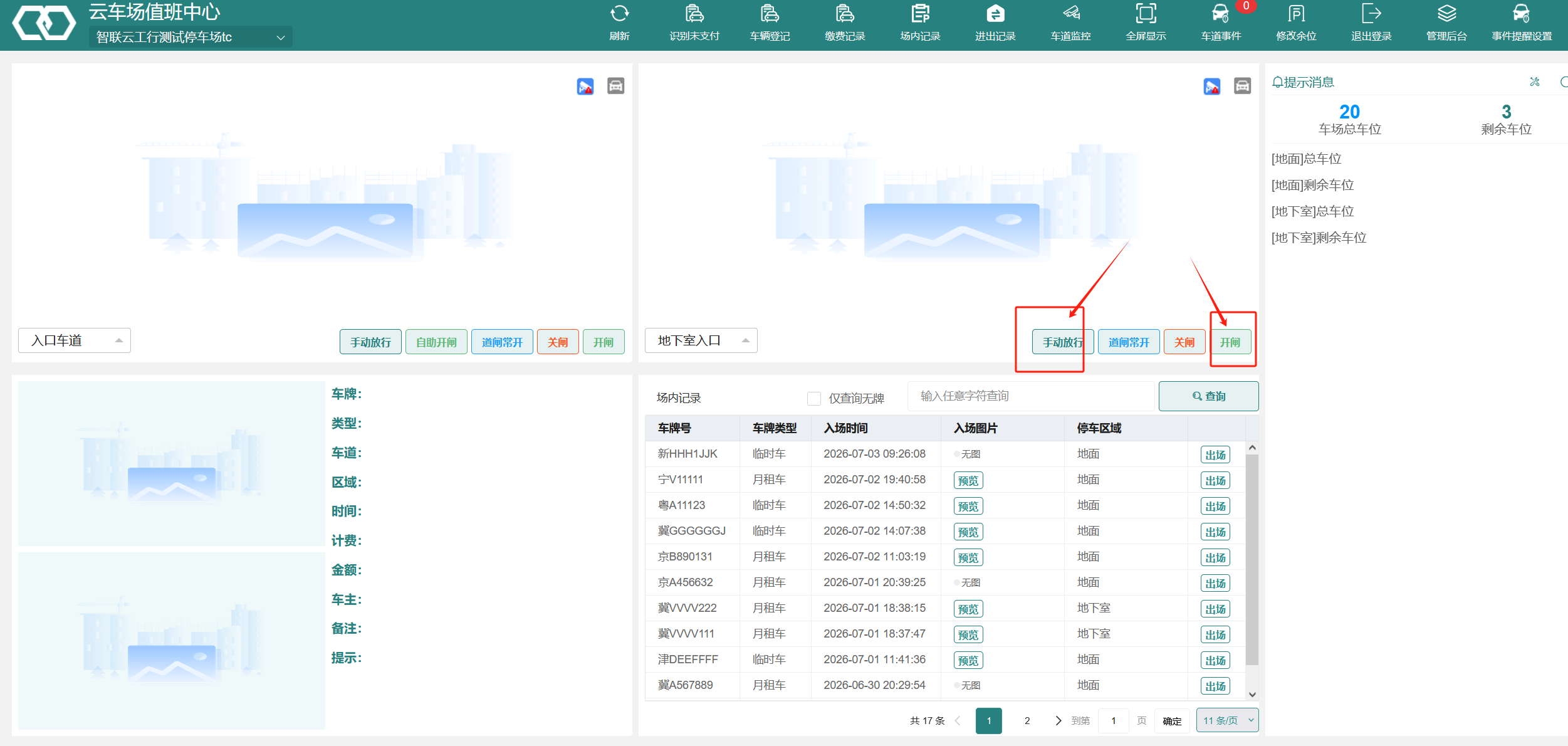Click 出场 for 新HHH1JJK row

pyautogui.click(x=1215, y=454)
